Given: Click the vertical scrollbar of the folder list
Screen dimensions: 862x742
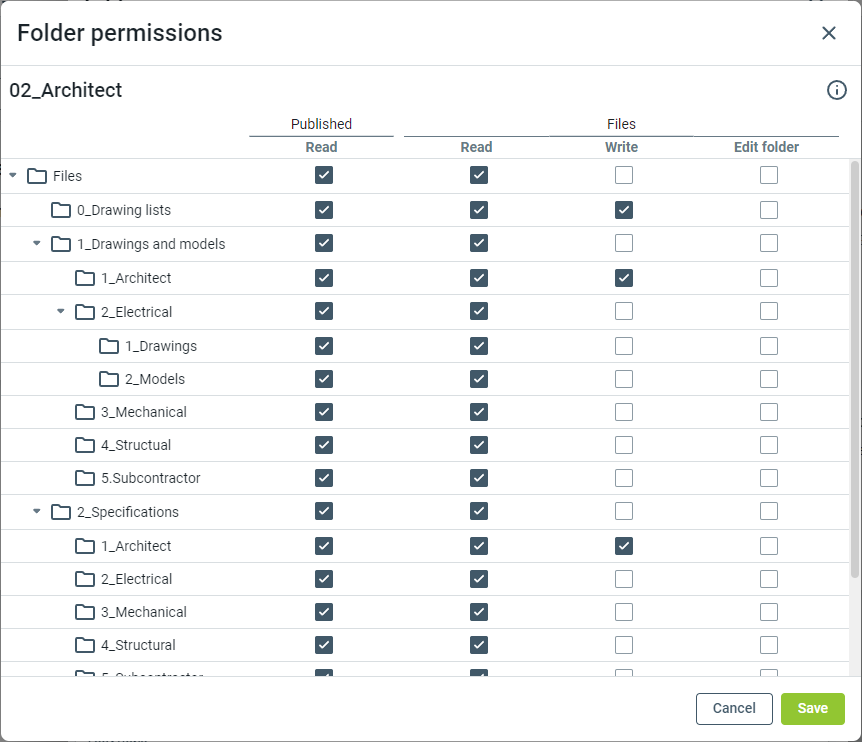Looking at the screenshot, I should pyautogui.click(x=855, y=370).
